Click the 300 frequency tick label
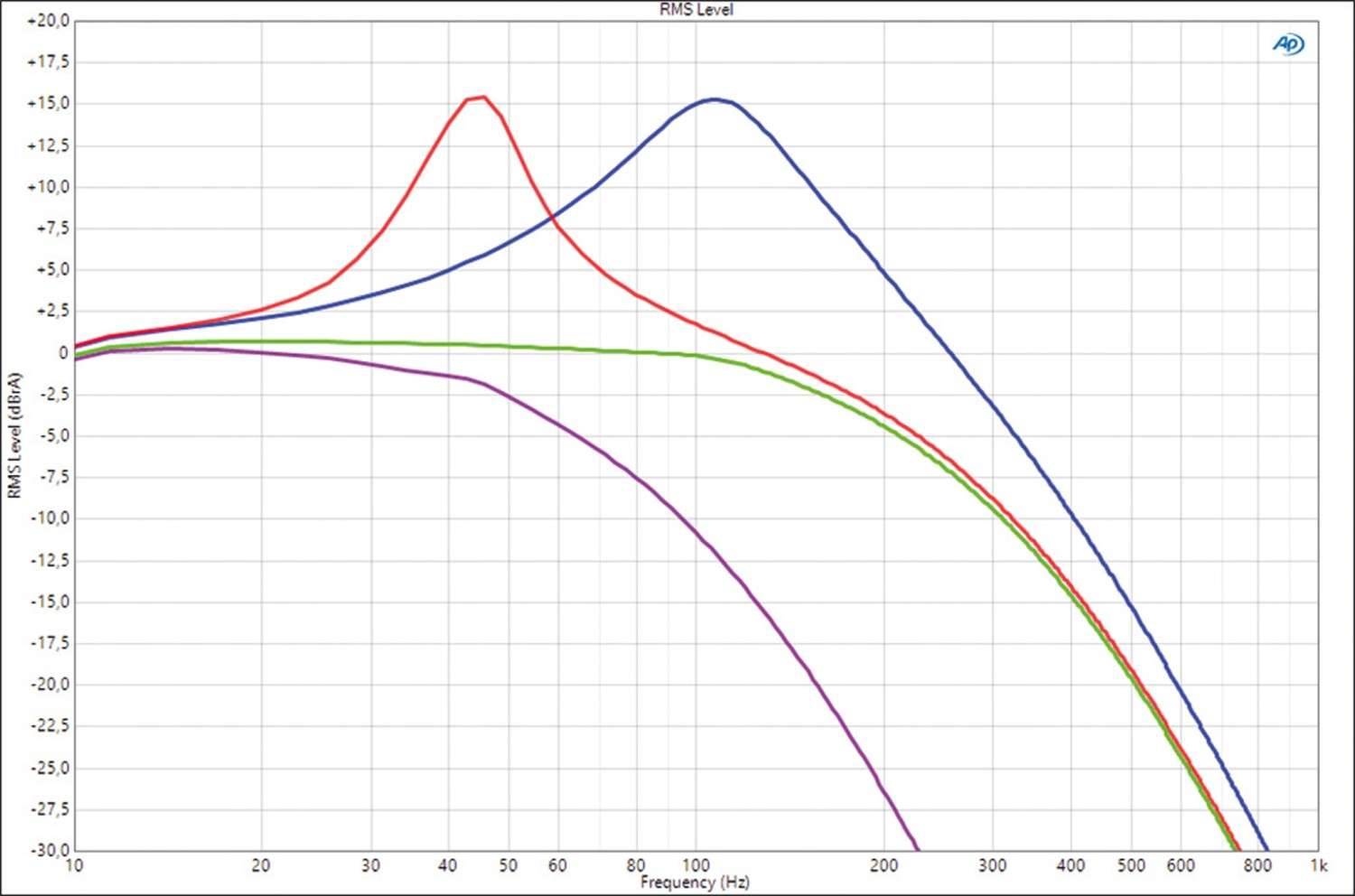Viewport: 1355px width, 896px height. coord(993,865)
